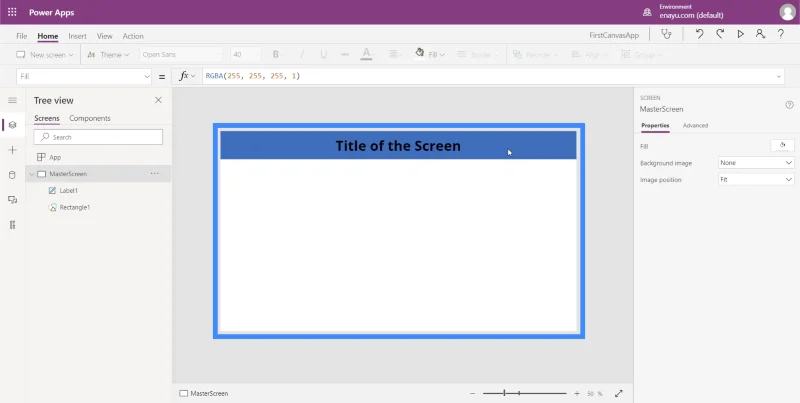The width and height of the screenshot is (800, 403).
Task: Select the Title of the Screen label
Action: (x=398, y=146)
